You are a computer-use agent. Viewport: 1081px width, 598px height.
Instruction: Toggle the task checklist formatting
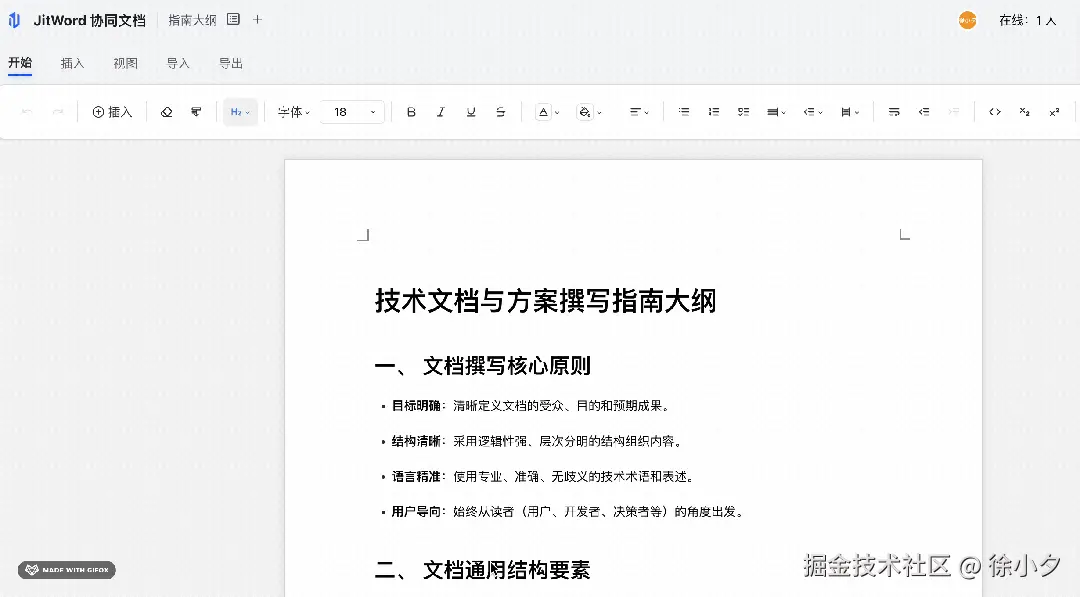[743, 112]
